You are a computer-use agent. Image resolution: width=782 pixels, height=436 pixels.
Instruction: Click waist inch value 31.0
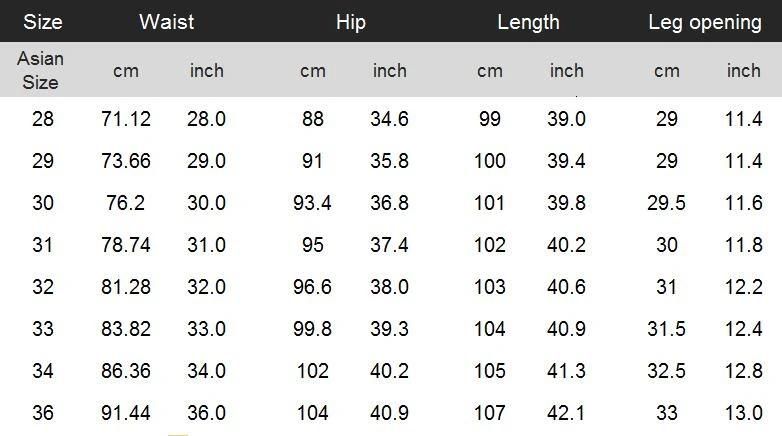206,245
